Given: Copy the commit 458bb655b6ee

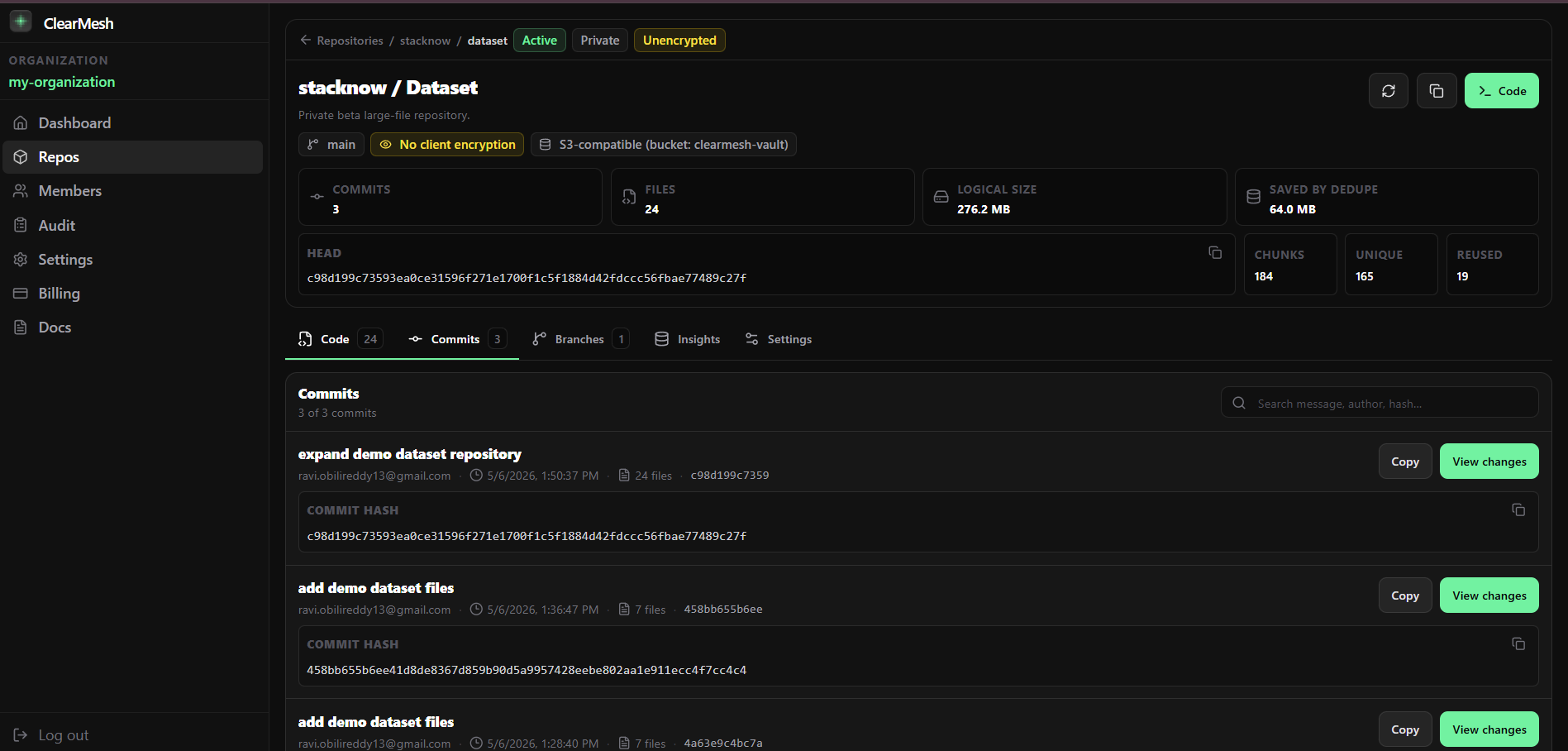Looking at the screenshot, I should pos(1405,596).
